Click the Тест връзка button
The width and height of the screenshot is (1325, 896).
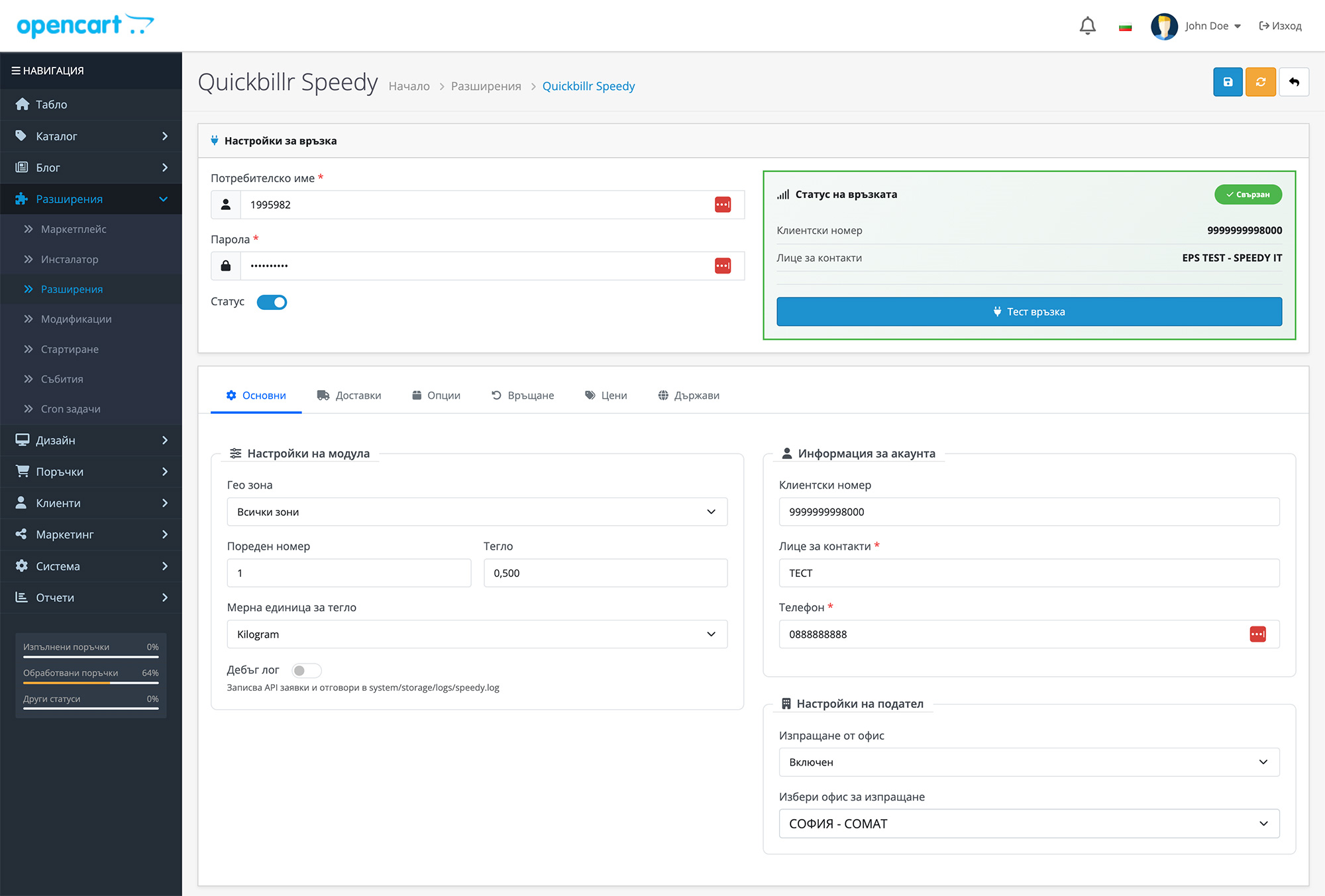click(1029, 311)
